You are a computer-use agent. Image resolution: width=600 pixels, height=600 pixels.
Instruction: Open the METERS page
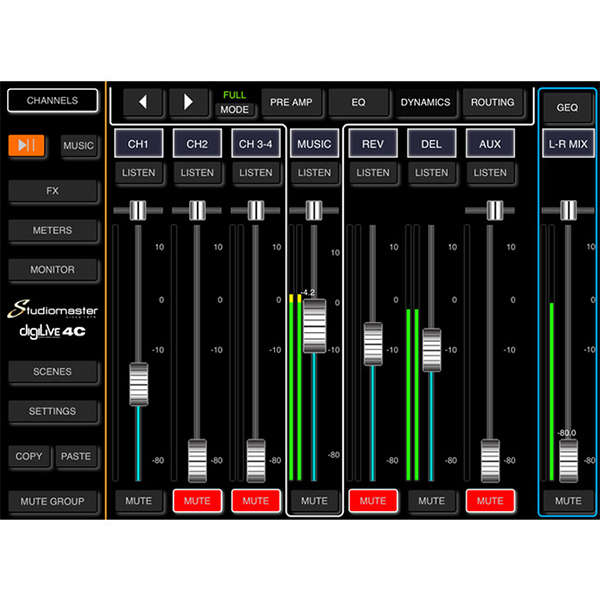coord(52,230)
